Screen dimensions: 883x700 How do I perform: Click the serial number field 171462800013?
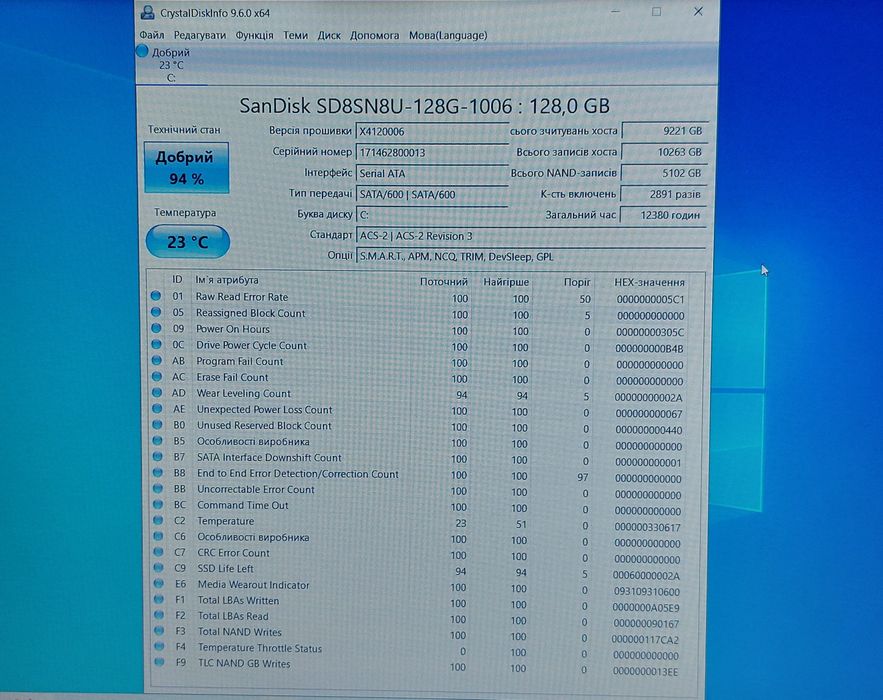[432, 152]
